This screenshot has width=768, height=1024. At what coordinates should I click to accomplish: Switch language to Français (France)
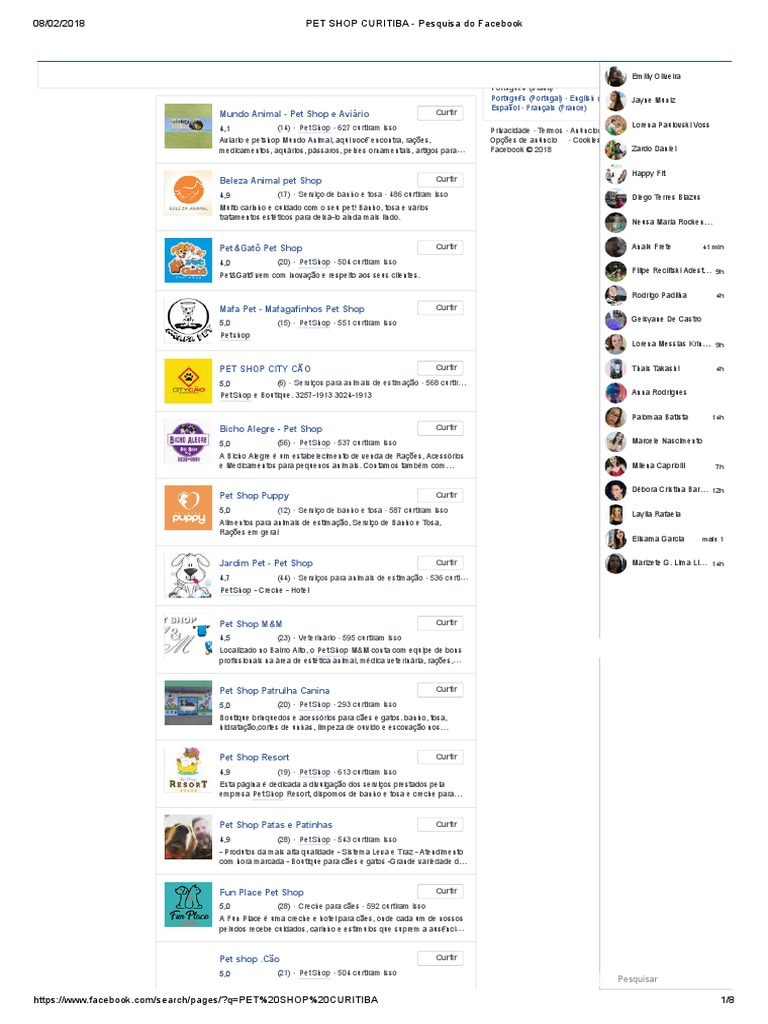556,108
